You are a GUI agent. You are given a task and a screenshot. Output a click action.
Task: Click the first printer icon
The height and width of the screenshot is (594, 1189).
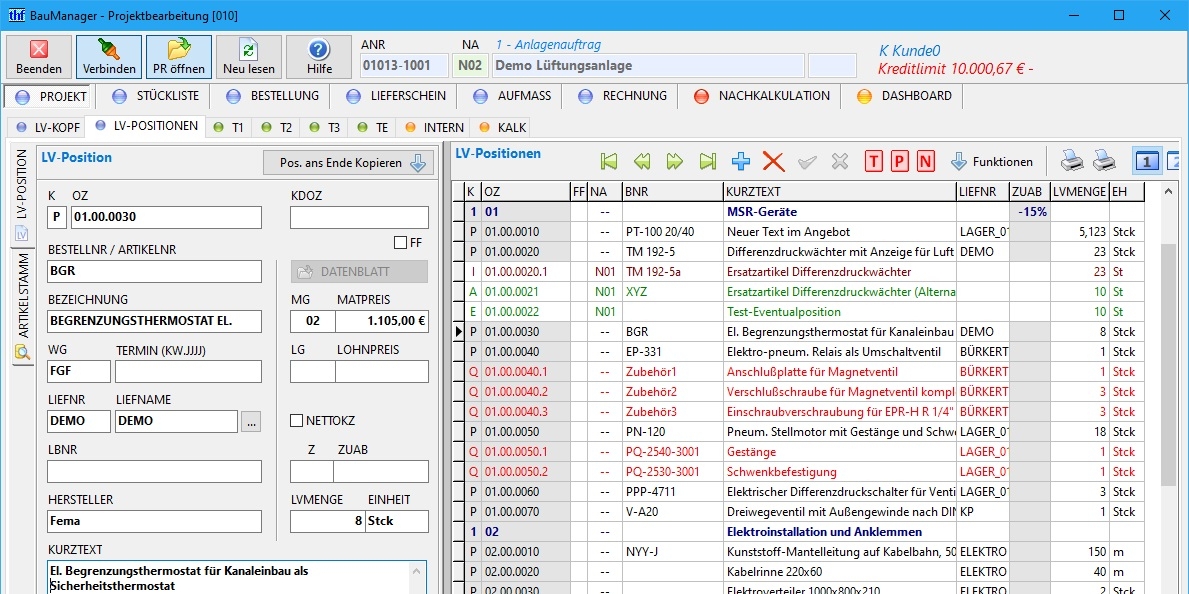(x=1071, y=161)
